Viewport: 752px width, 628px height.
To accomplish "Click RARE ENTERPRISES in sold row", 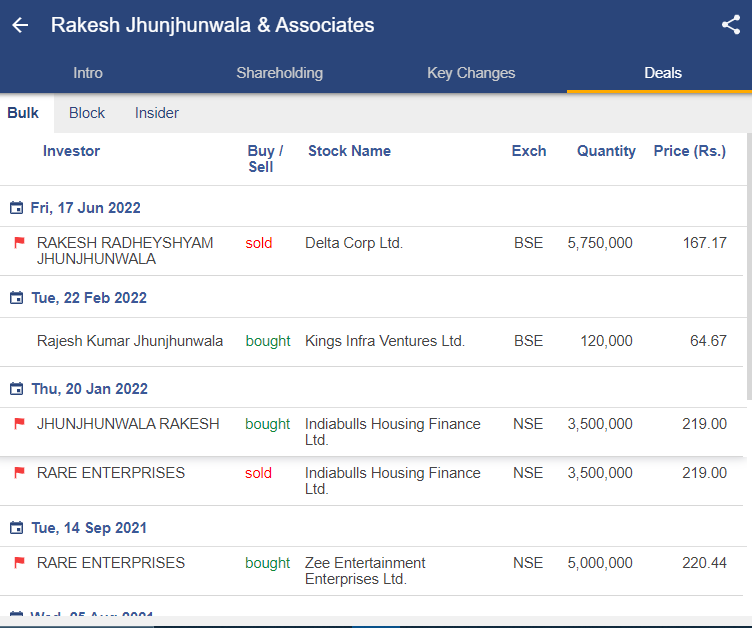I will [x=111, y=473].
